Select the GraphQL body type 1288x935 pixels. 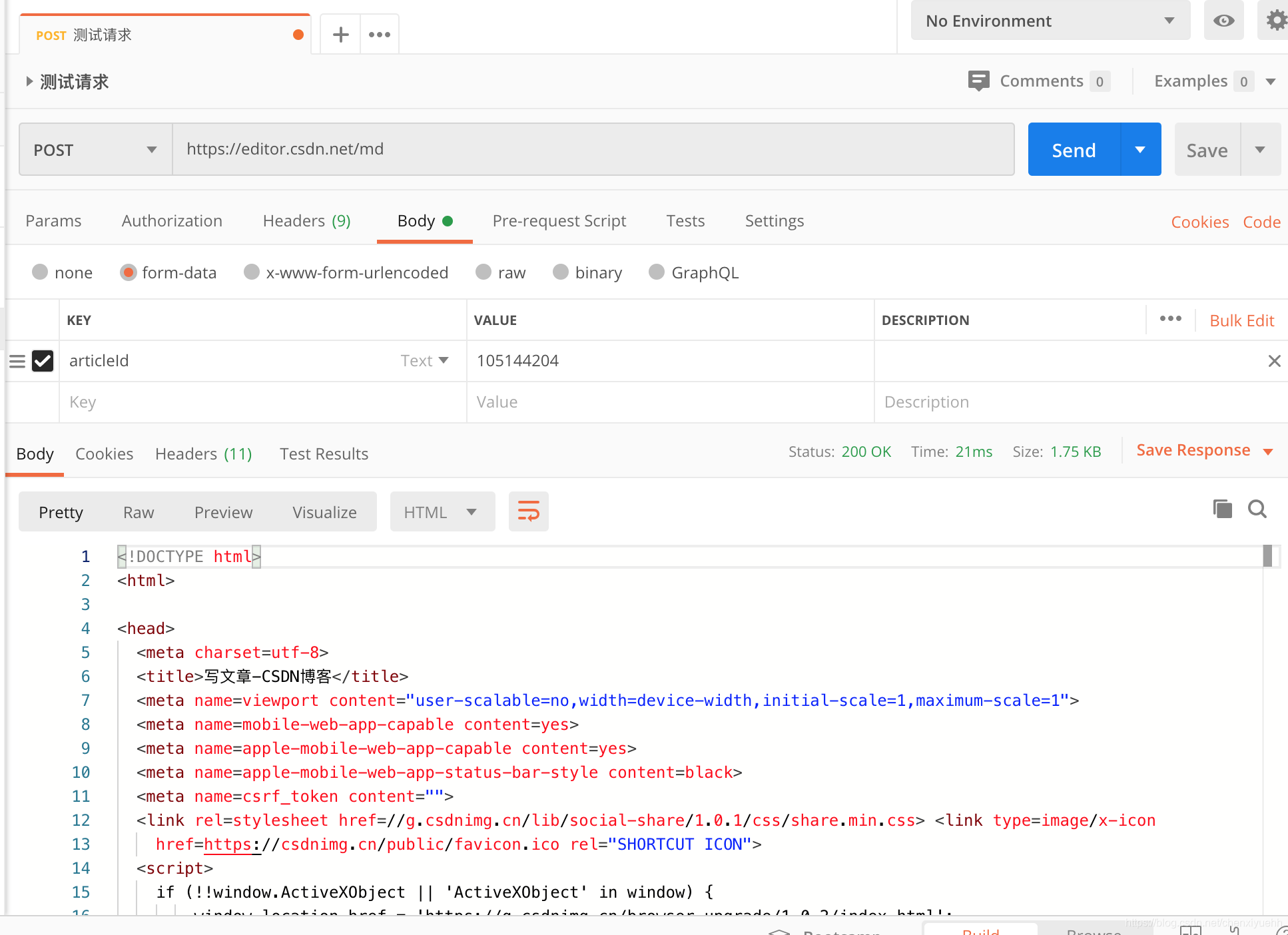(657, 272)
